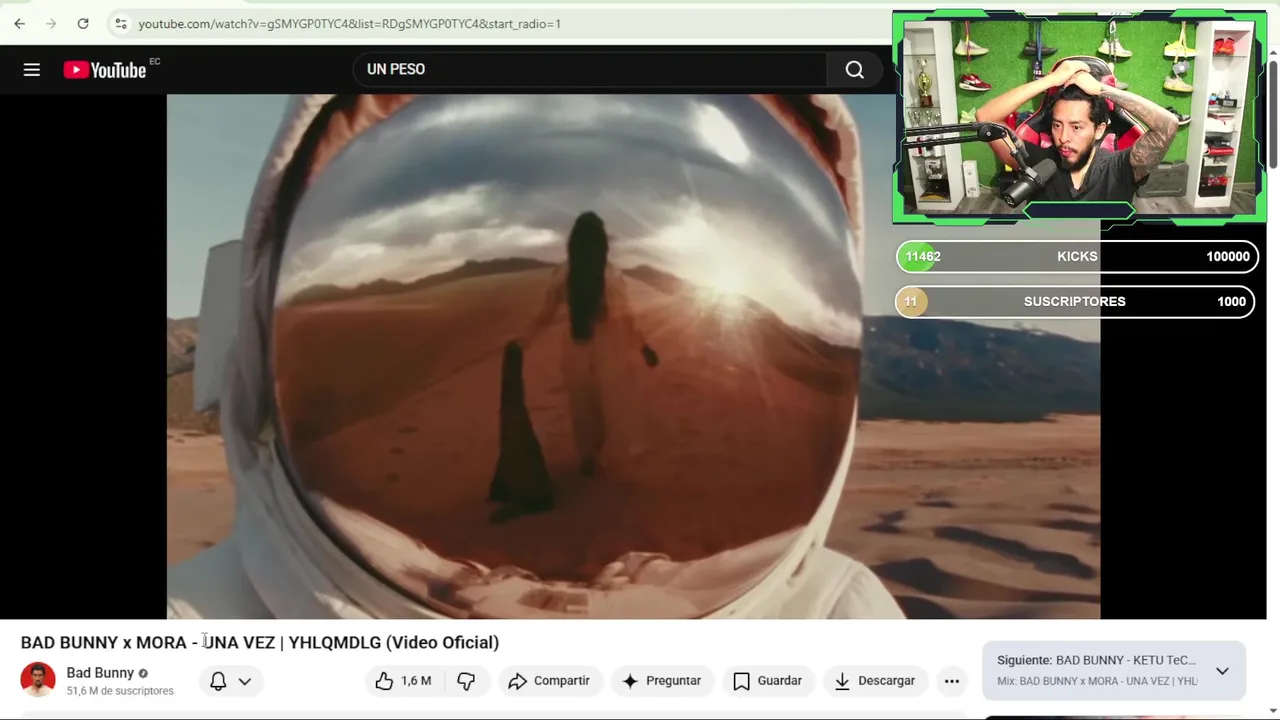This screenshot has height=720, width=1280.
Task: Open the Bad Bunny channel name link
Action: pyautogui.click(x=100, y=673)
